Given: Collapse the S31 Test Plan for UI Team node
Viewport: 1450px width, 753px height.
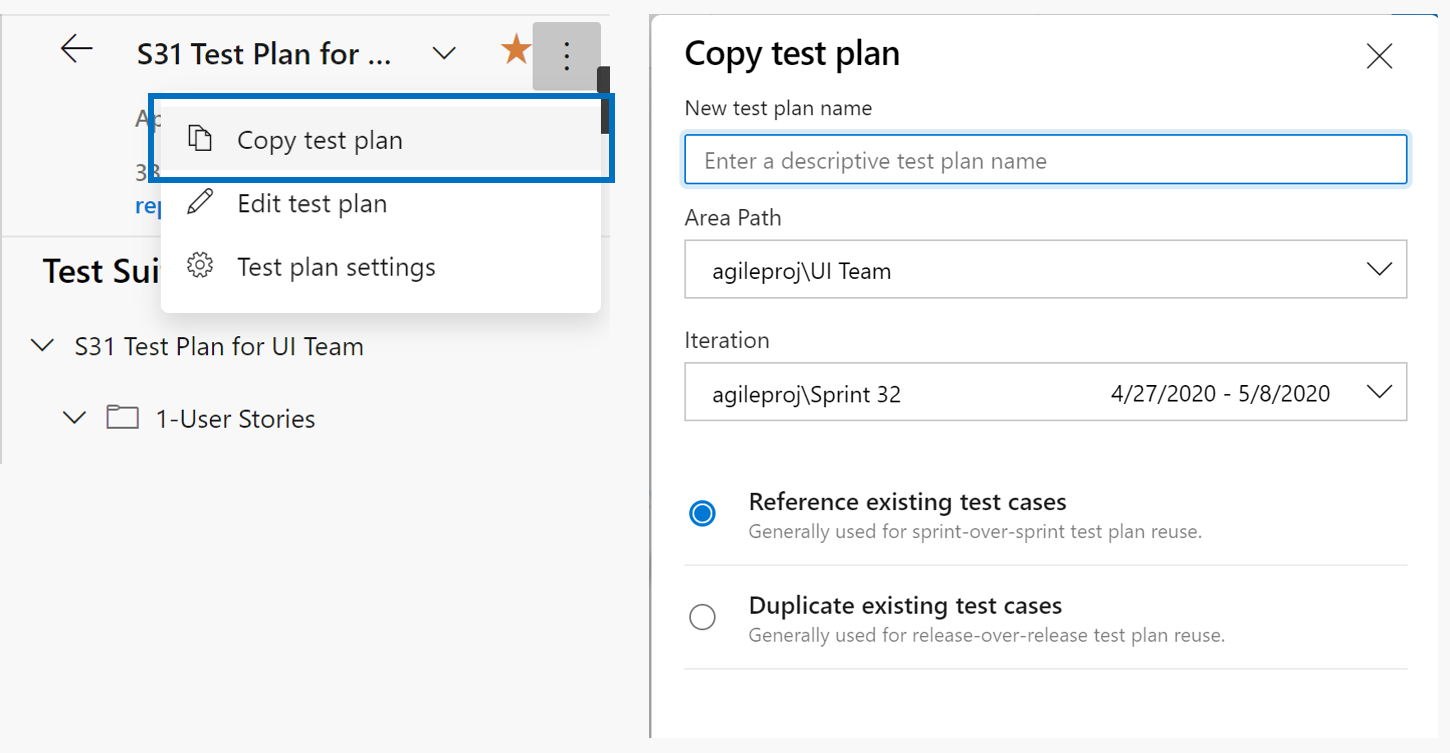Looking at the screenshot, I should pos(42,345).
